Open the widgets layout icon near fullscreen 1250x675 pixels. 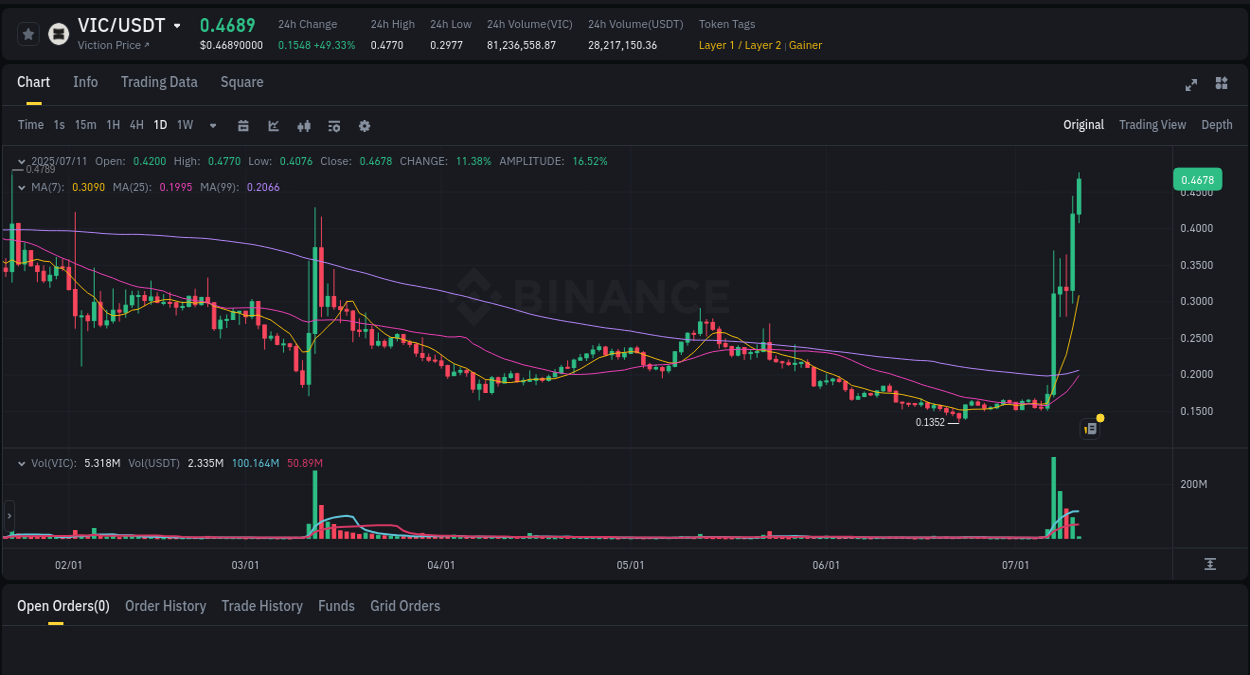click(1221, 85)
